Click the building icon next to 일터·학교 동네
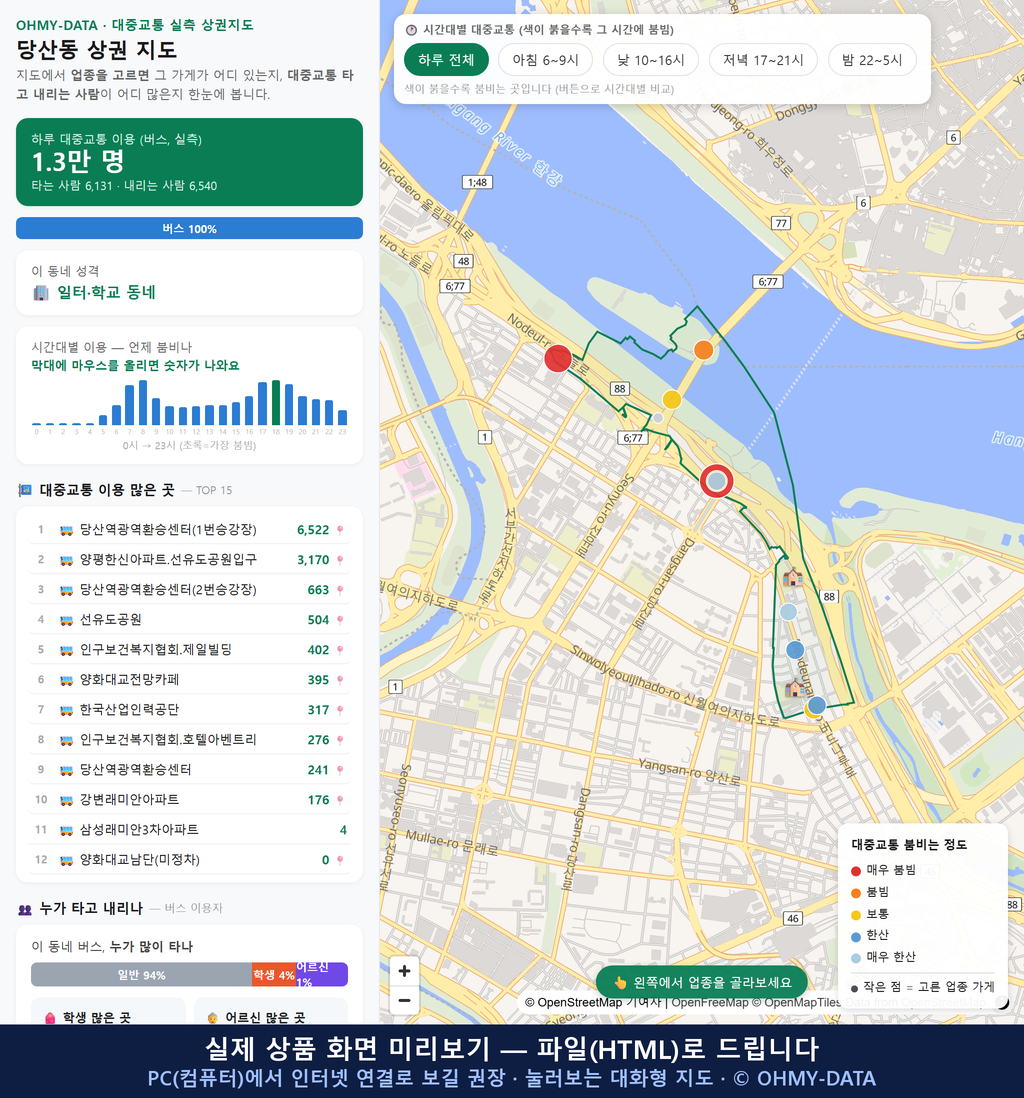 41,293
